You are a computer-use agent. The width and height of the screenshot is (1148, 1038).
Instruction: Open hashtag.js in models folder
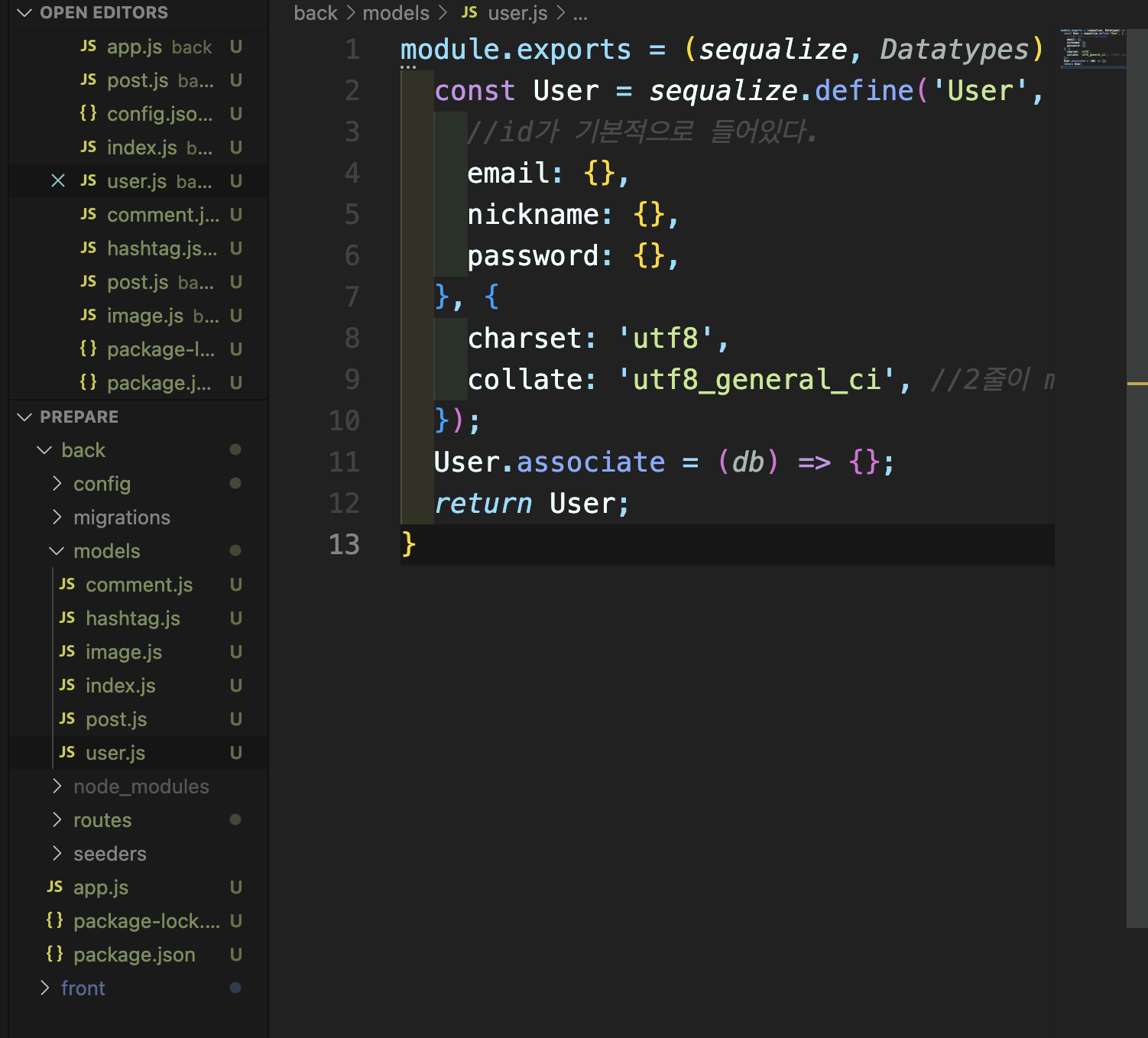pyautogui.click(x=138, y=618)
